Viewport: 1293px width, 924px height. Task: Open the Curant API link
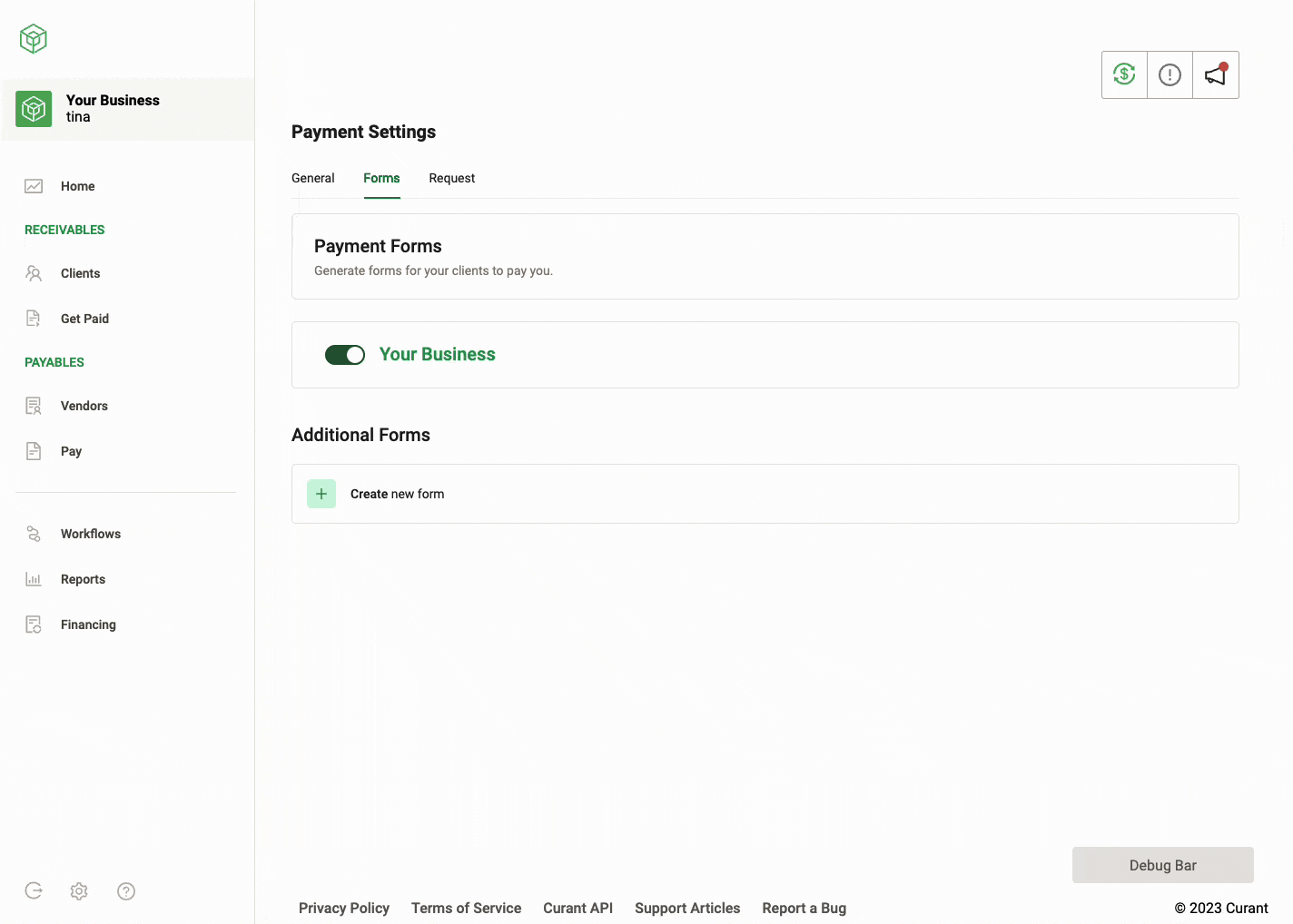(x=578, y=908)
